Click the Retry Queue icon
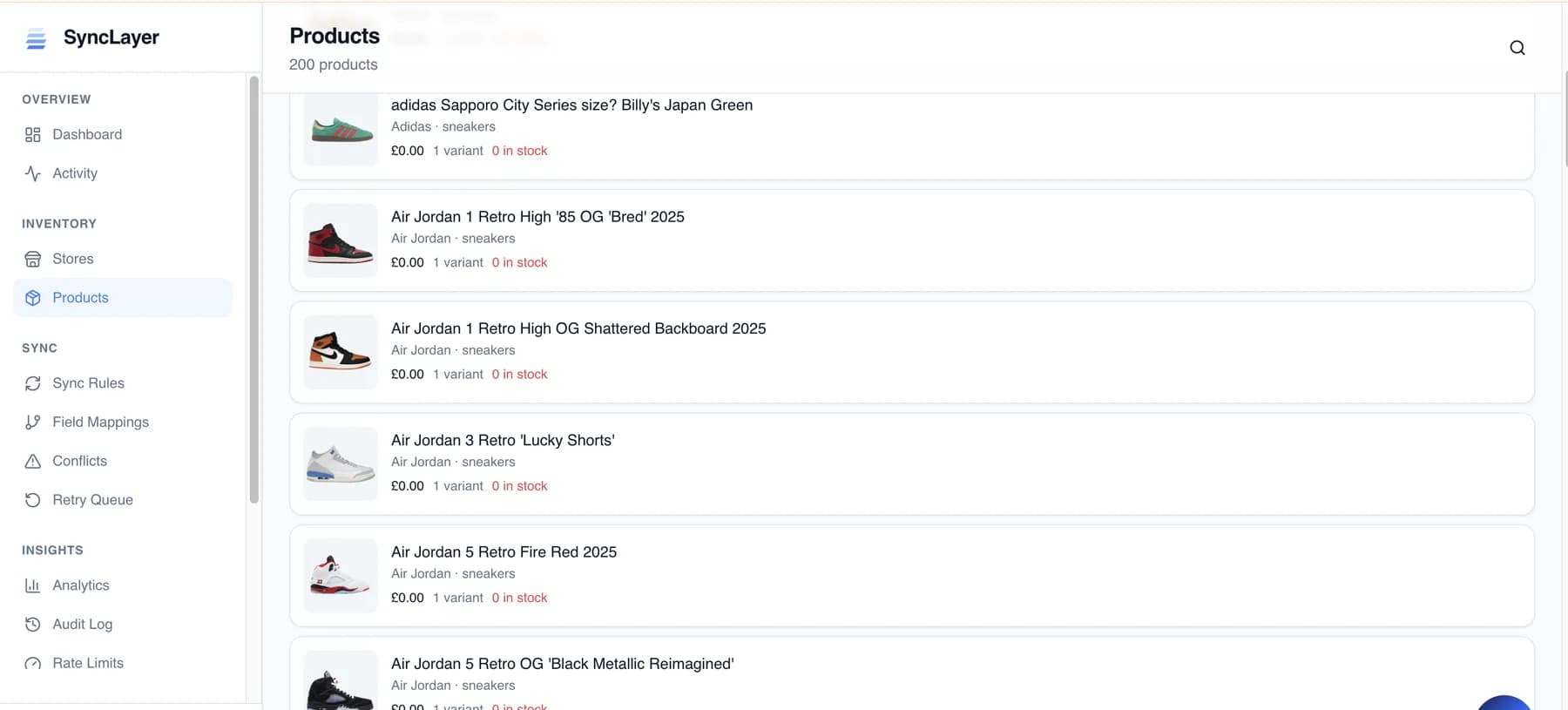The width and height of the screenshot is (1568, 710). 33,500
